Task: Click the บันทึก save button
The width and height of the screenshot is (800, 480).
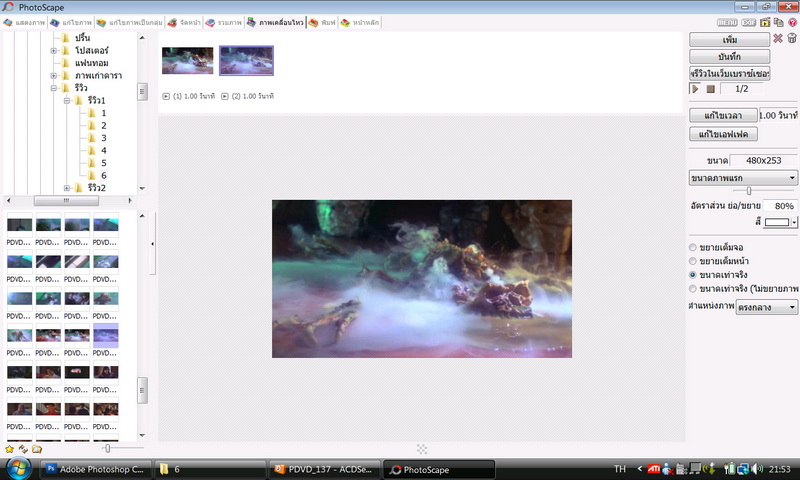Action: click(x=729, y=56)
